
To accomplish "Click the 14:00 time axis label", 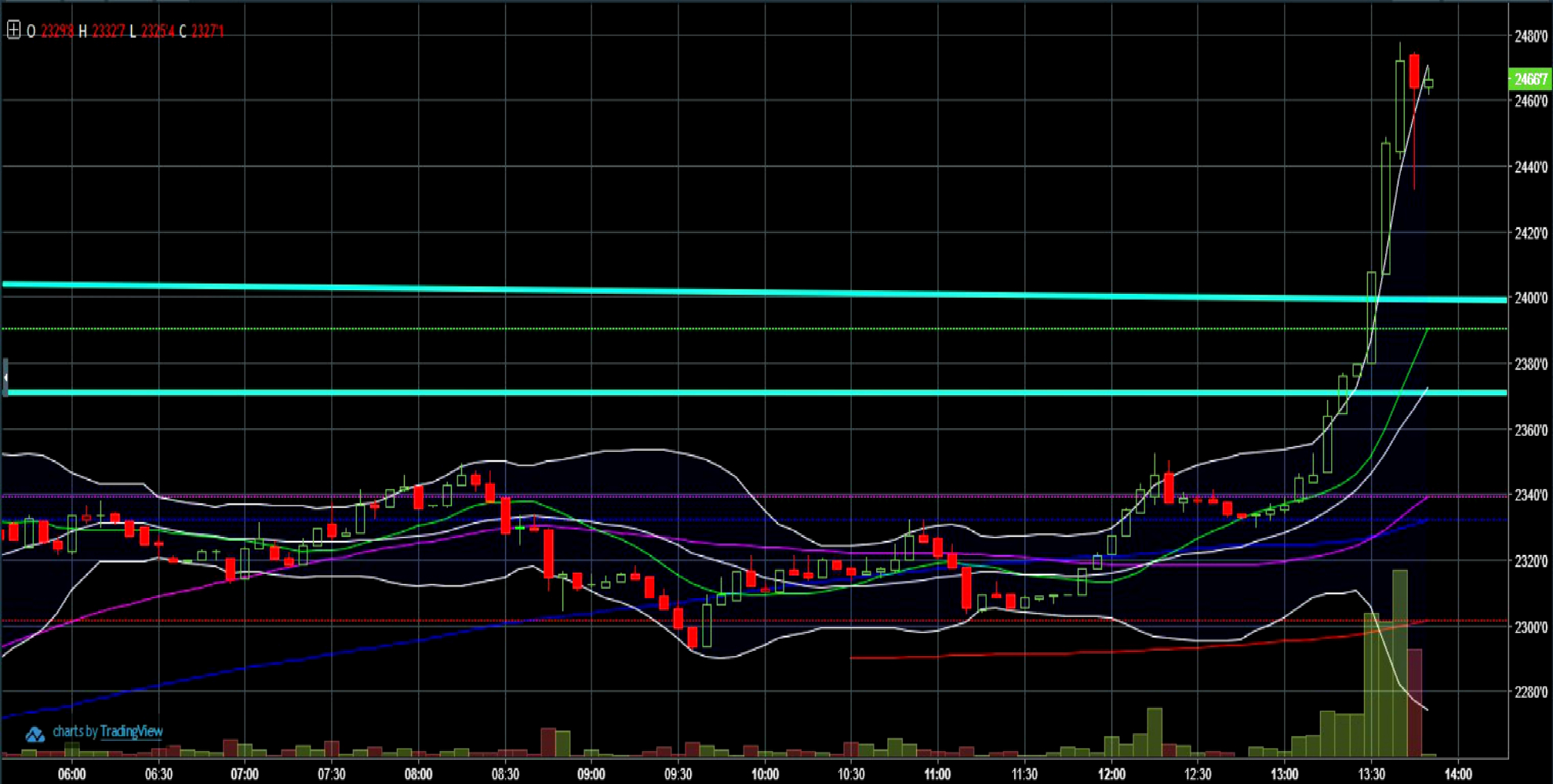I will click(1458, 775).
